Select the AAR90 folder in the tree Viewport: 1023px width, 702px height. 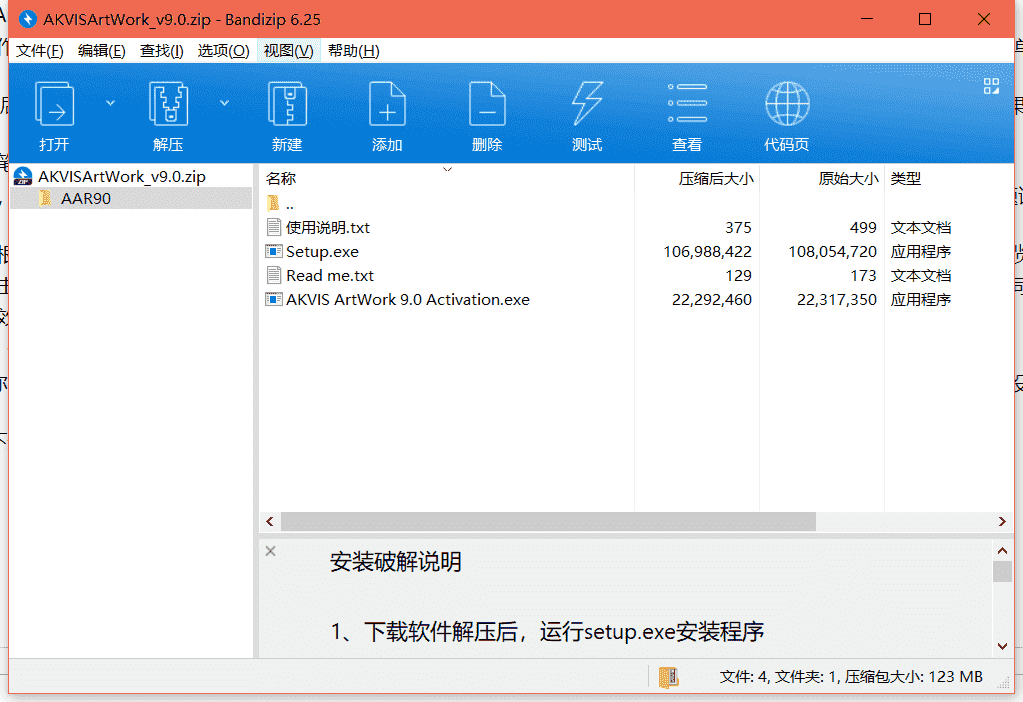pyautogui.click(x=85, y=198)
